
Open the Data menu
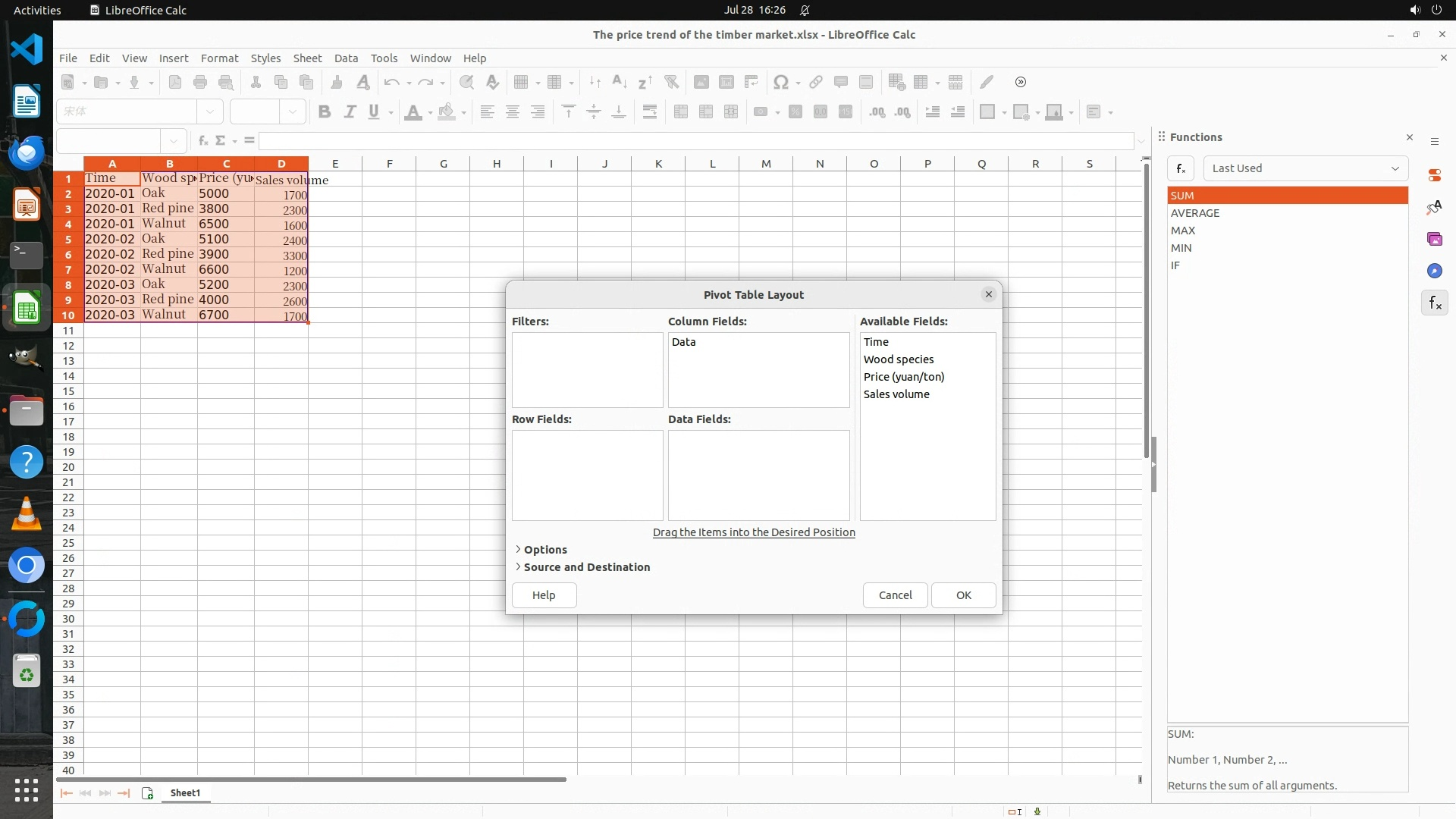(346, 58)
